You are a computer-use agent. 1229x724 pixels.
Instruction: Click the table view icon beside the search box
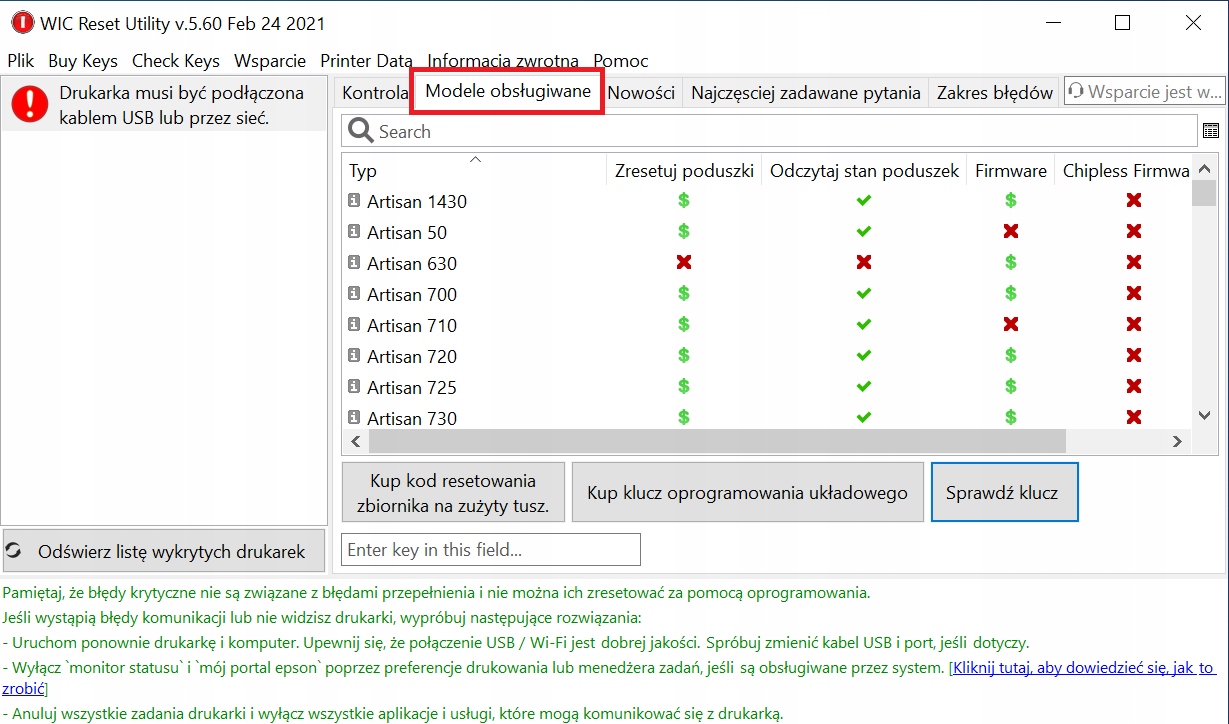tap(1211, 131)
